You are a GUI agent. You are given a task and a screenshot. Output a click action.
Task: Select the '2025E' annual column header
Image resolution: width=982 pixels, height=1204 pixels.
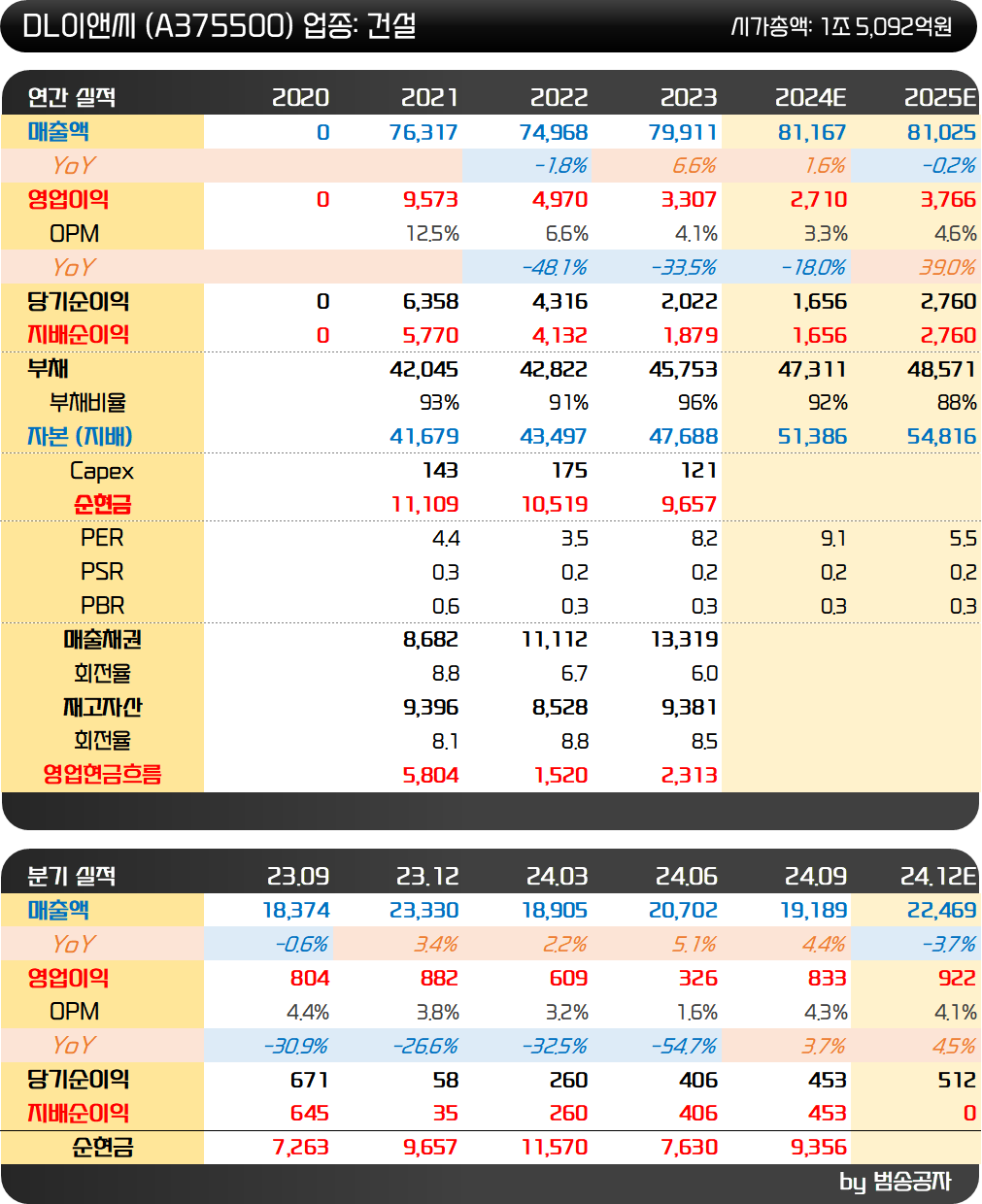pos(940,97)
